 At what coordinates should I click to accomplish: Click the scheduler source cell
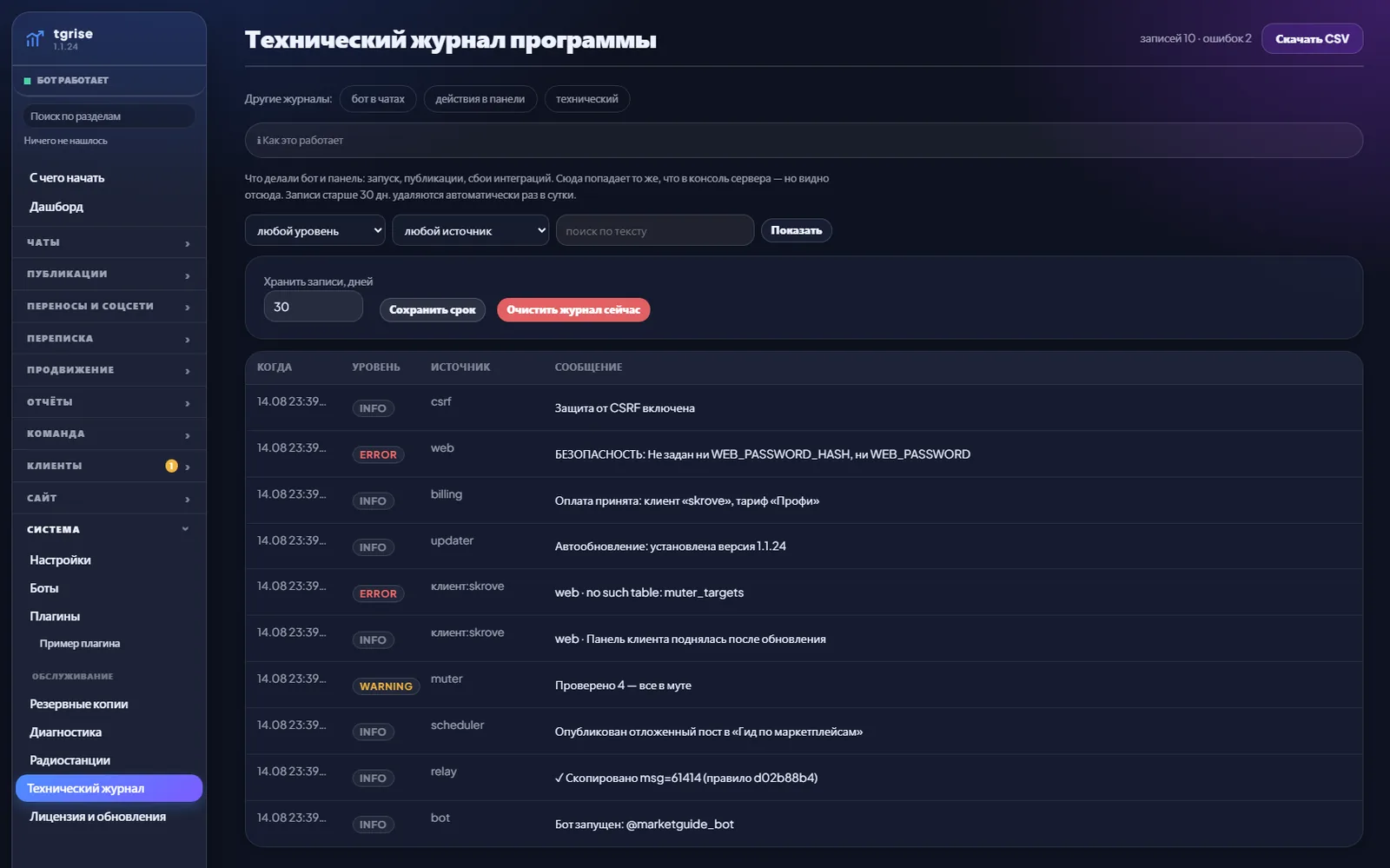click(457, 726)
